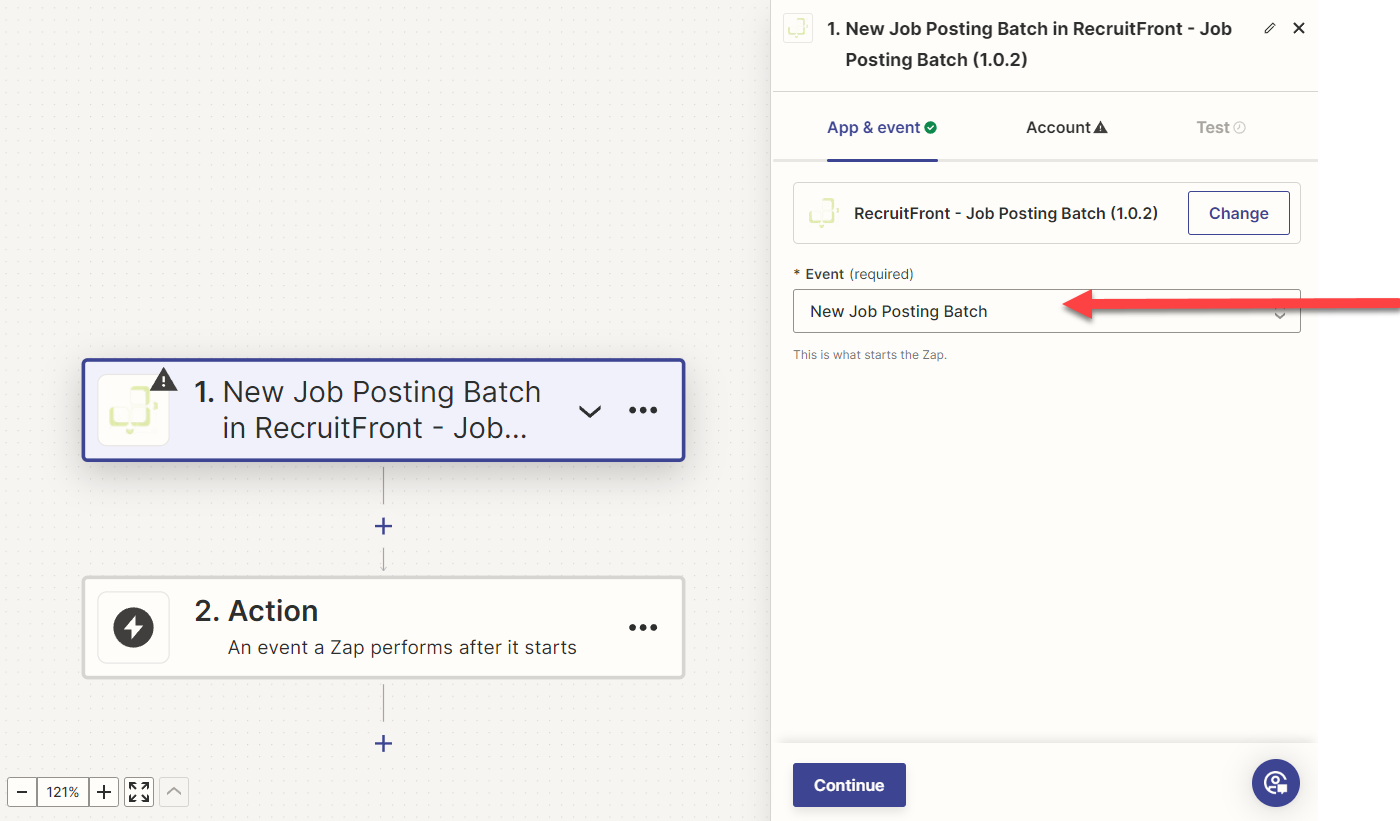Click the Change app button
Screen dimensions: 1400x821
[x=1238, y=213]
